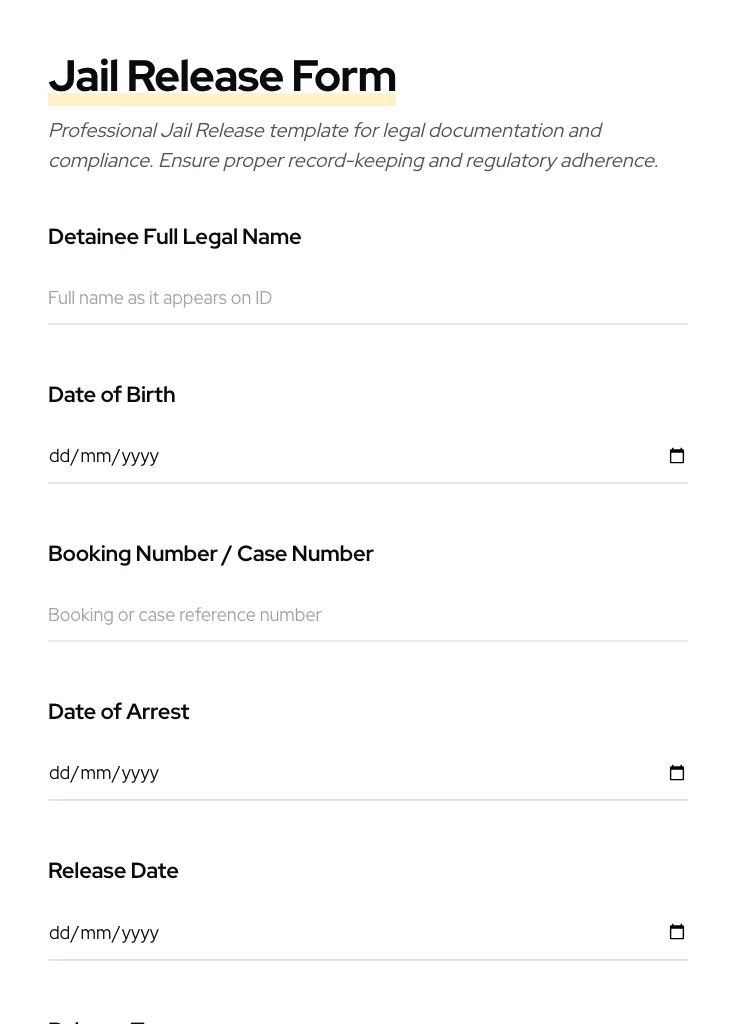The height and width of the screenshot is (1024, 736).
Task: Click the Date of Birth label
Action: click(111, 394)
